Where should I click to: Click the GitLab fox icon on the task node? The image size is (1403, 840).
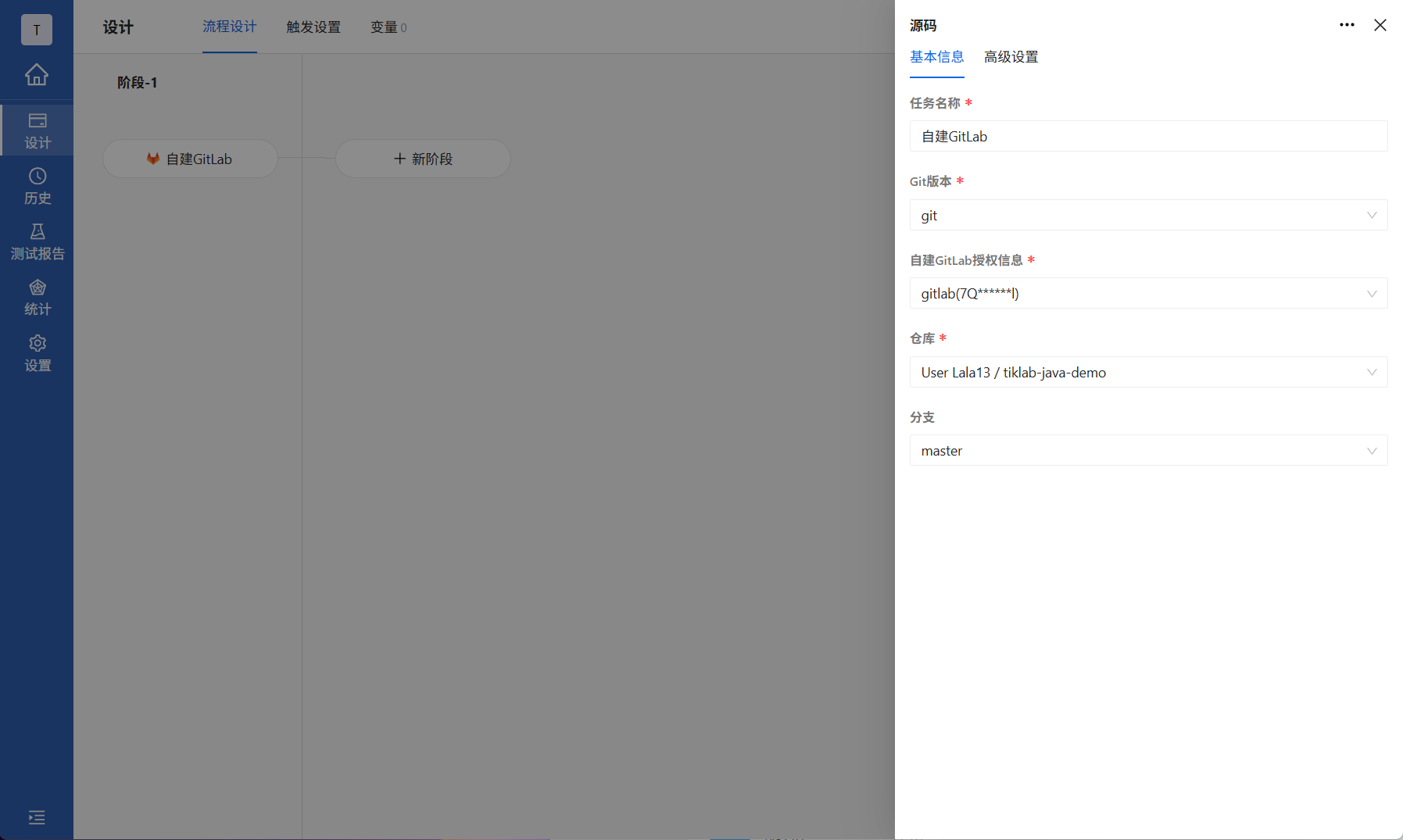coord(153,159)
